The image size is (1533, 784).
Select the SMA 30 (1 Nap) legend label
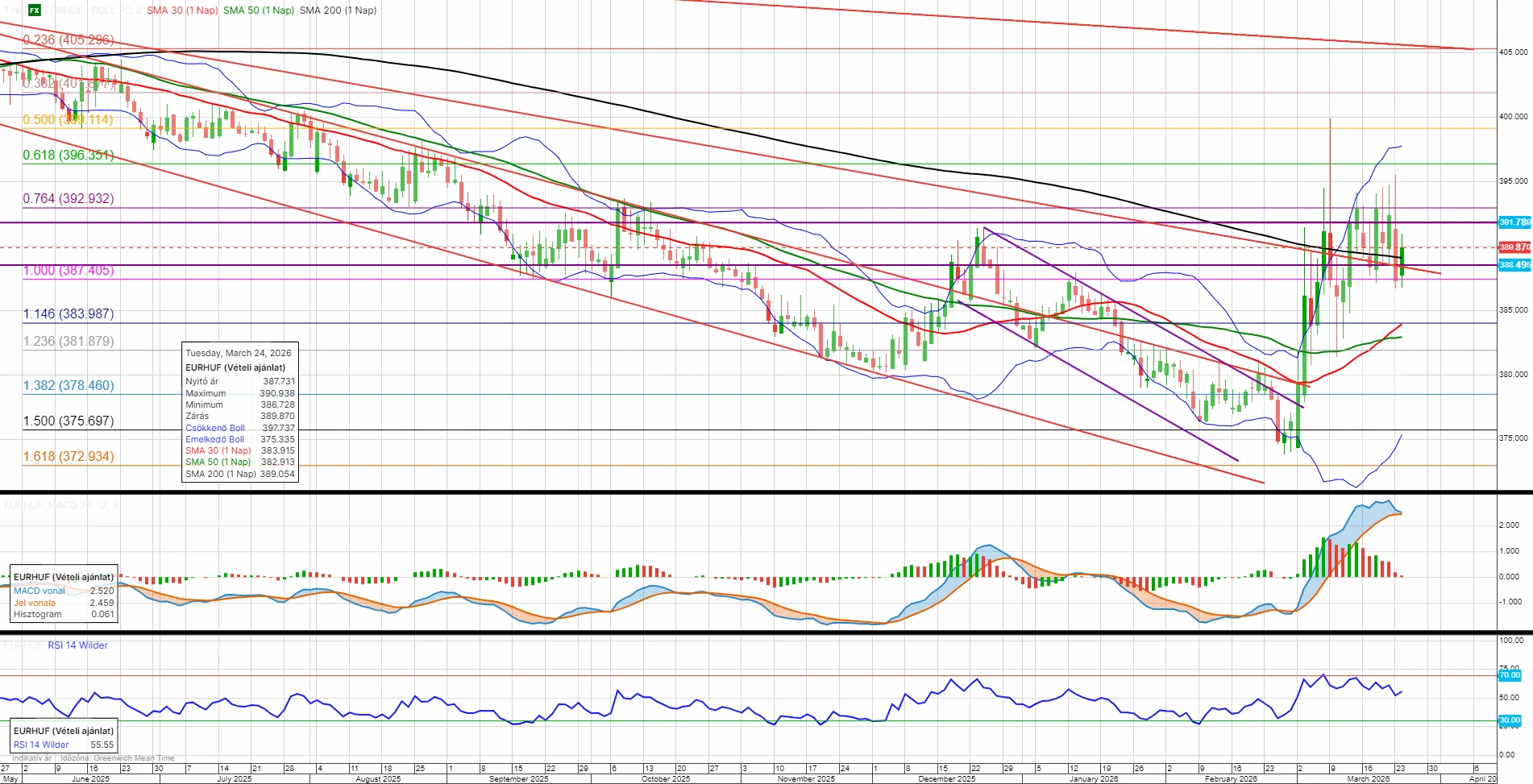click(182, 10)
